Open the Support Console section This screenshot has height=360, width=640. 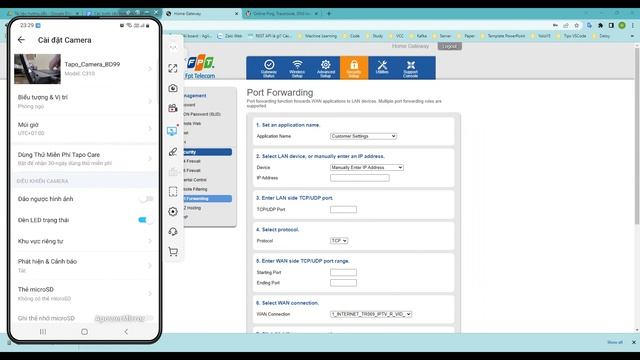tap(411, 68)
